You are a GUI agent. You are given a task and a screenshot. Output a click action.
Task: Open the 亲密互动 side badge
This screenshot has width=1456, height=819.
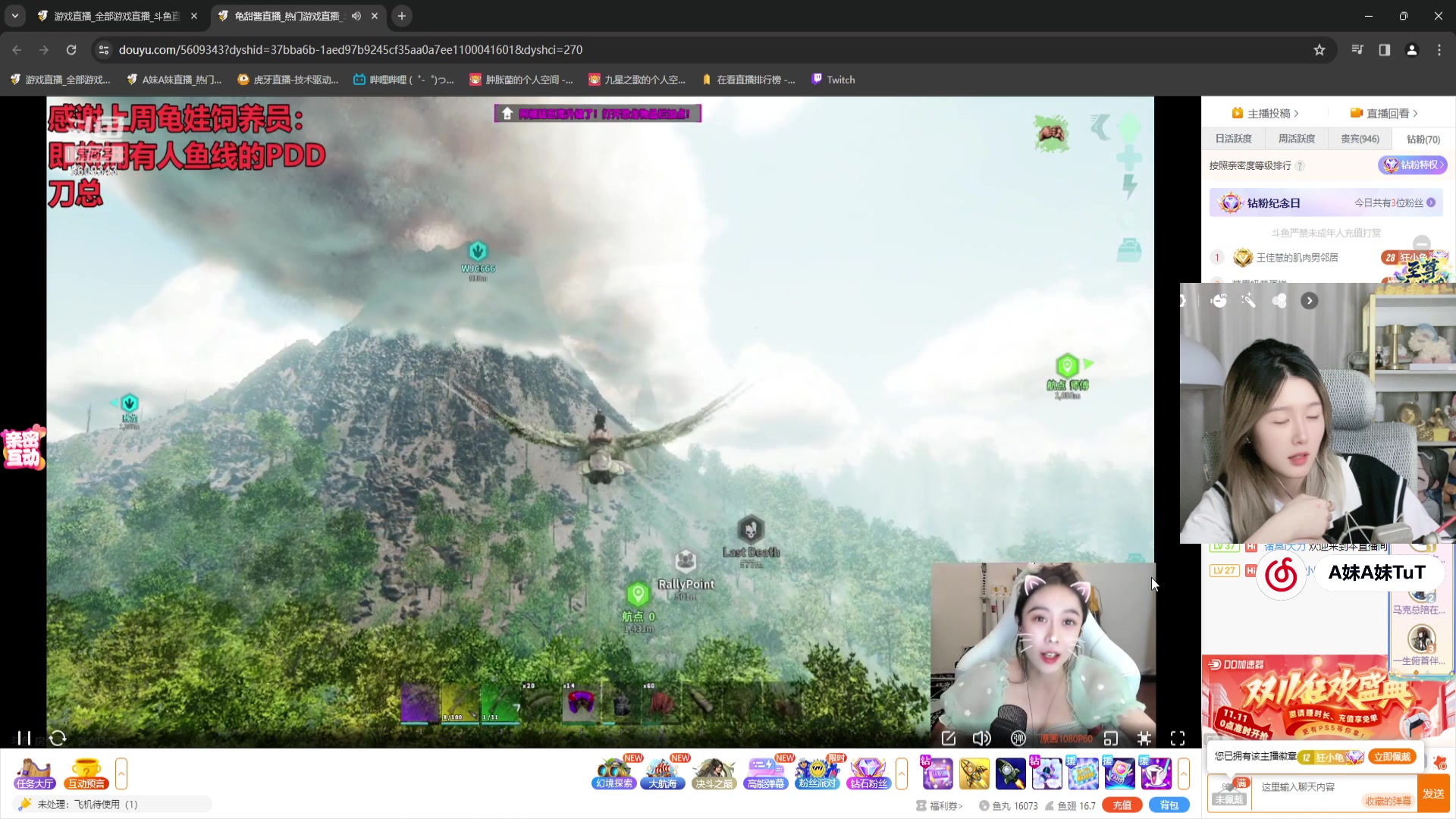23,448
